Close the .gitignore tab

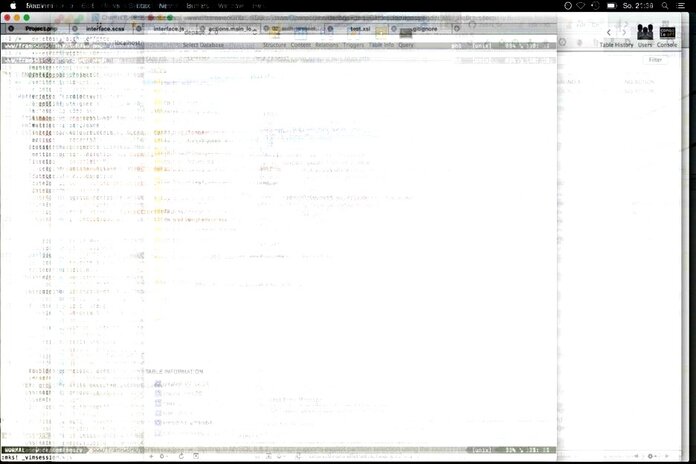(x=394, y=28)
